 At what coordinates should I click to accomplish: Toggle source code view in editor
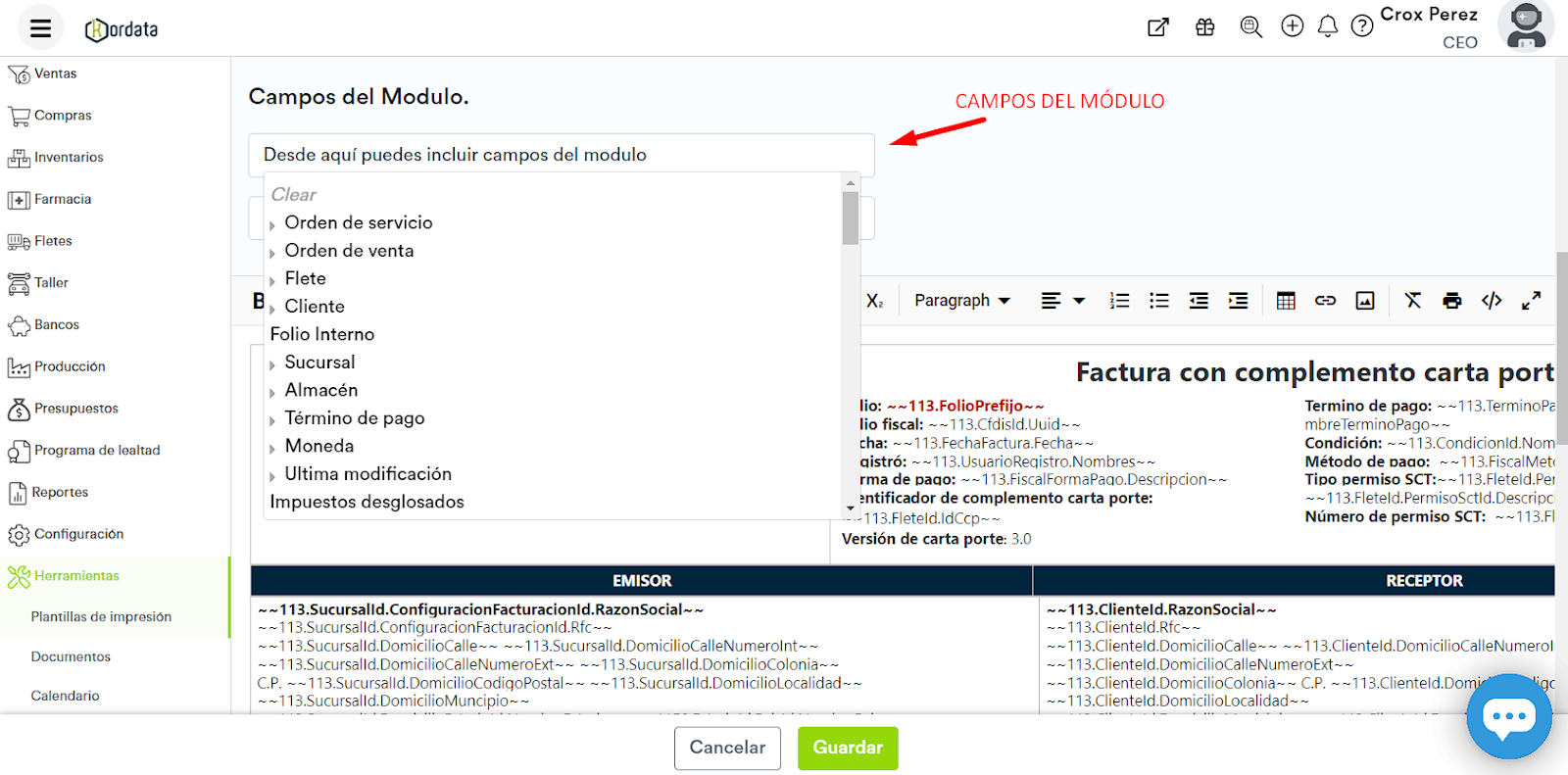[x=1491, y=301]
